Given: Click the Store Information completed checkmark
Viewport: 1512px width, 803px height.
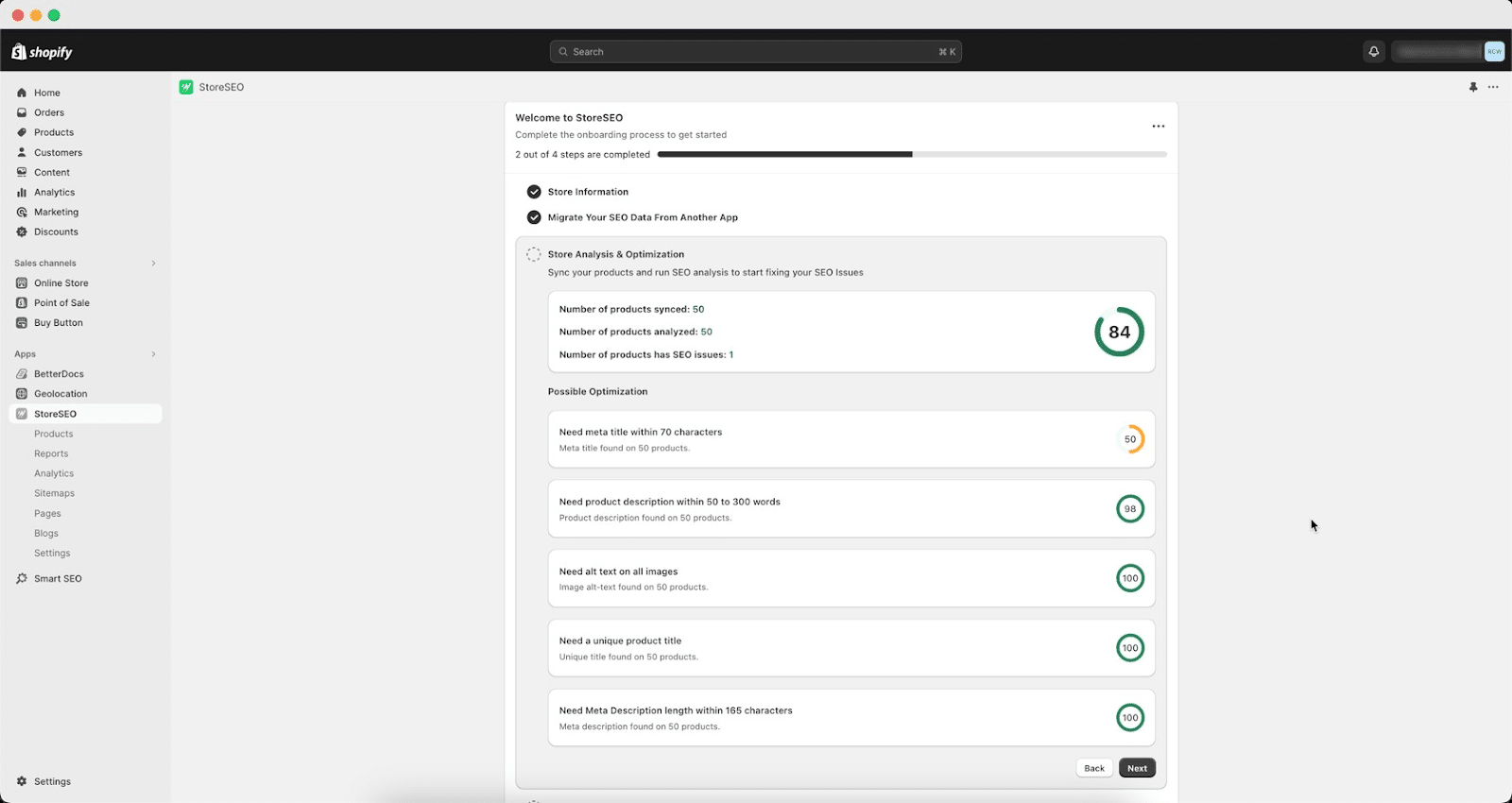Looking at the screenshot, I should [534, 192].
